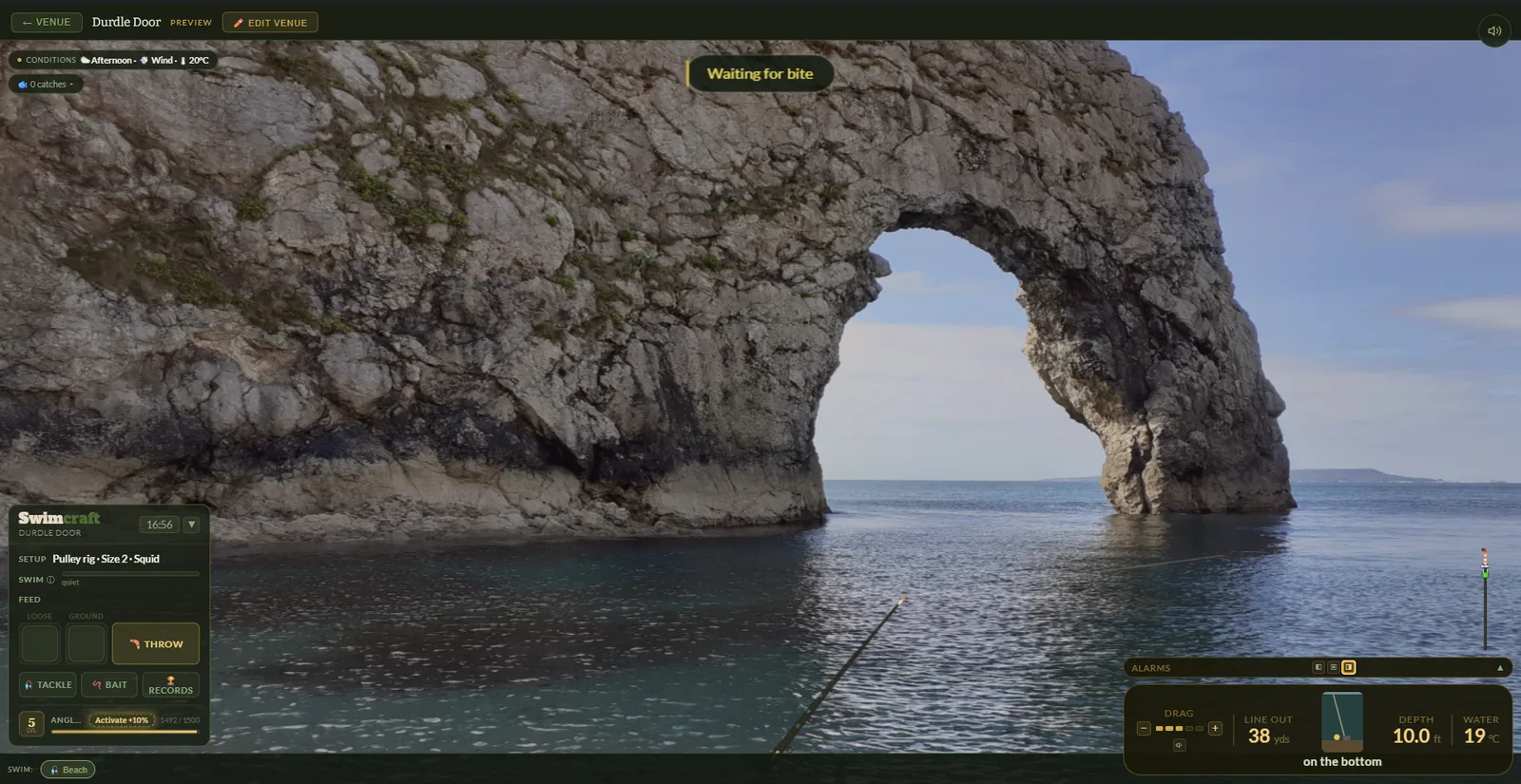Click the 16:56 game clock
This screenshot has width=1521, height=784.
159,525
